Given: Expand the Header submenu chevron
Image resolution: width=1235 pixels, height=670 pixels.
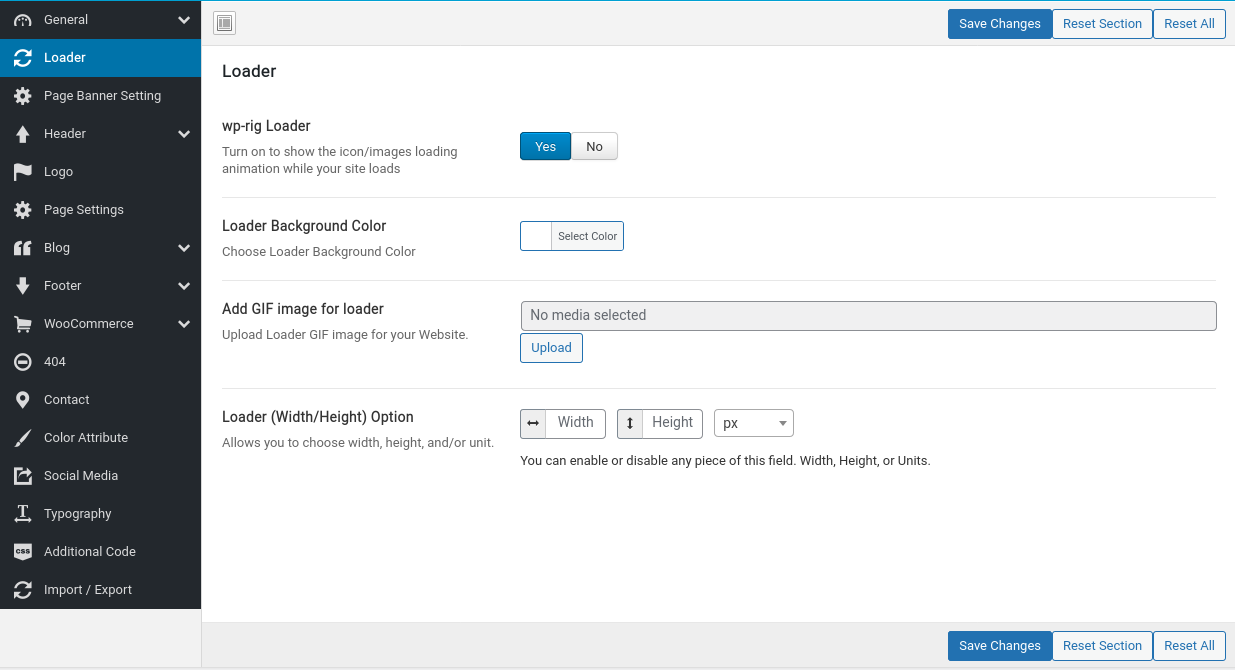Looking at the screenshot, I should [x=184, y=134].
